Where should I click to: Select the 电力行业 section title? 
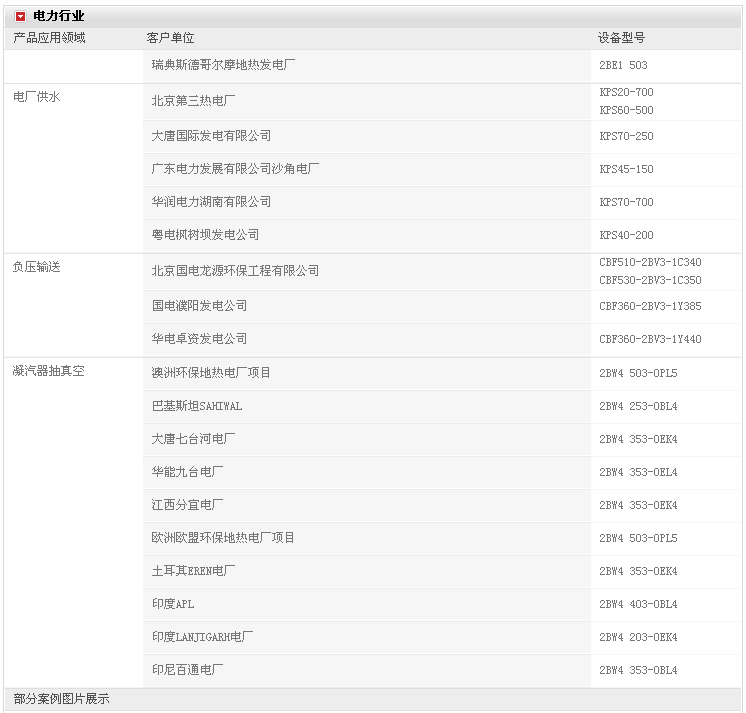click(59, 16)
